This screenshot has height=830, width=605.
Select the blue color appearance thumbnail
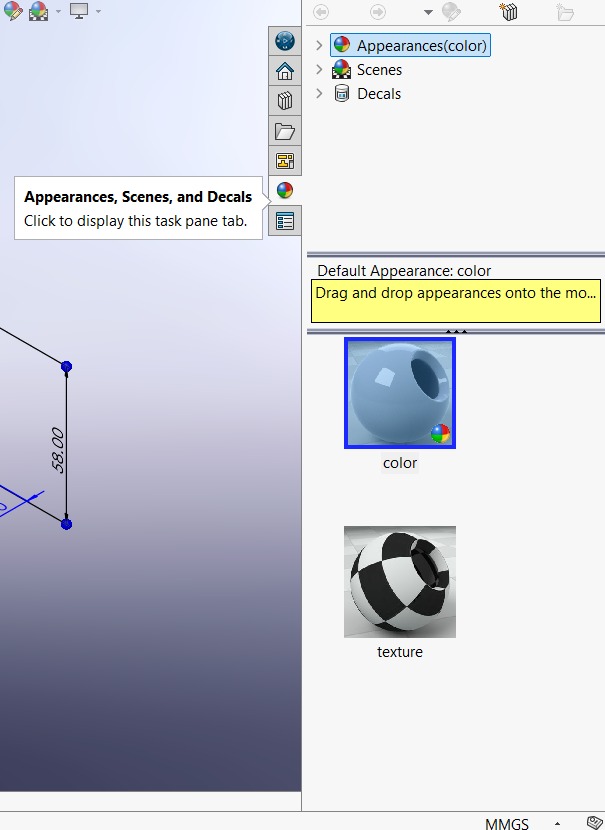pos(400,393)
